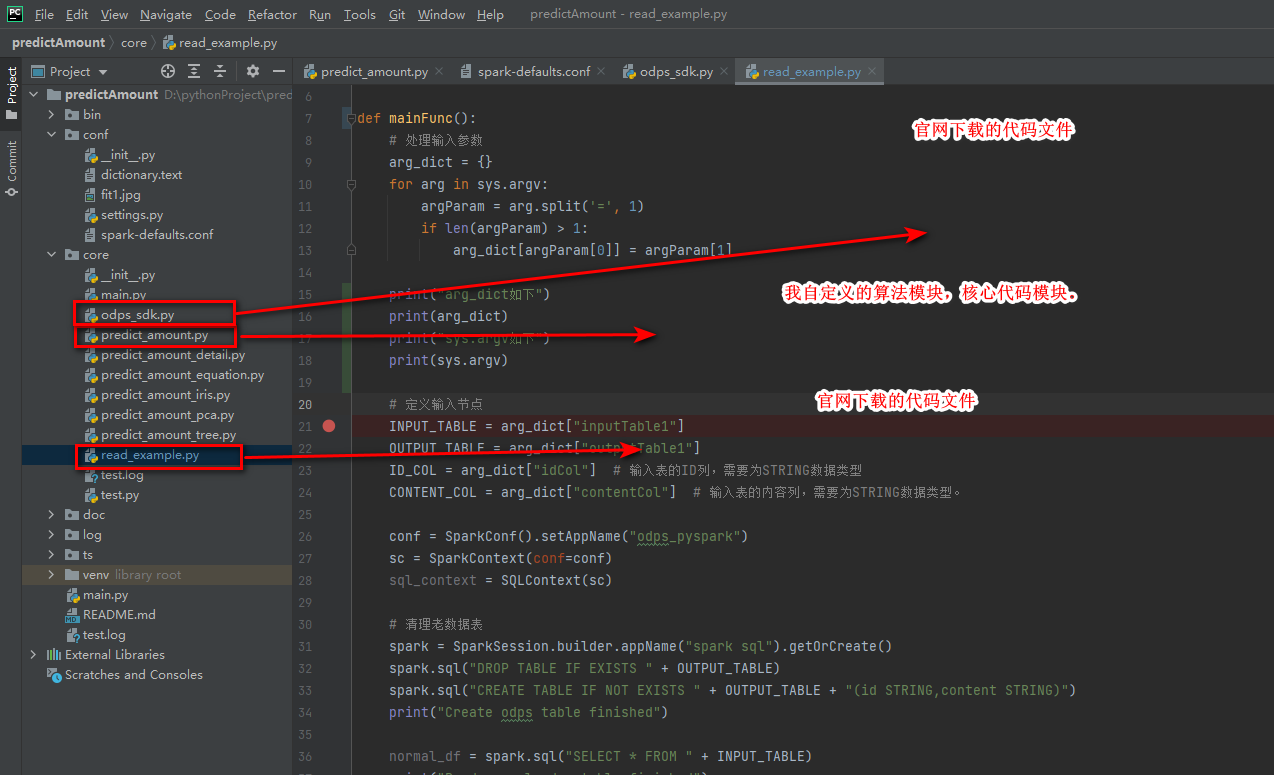Open the Navigate menu
The height and width of the screenshot is (775, 1274).
(x=166, y=15)
